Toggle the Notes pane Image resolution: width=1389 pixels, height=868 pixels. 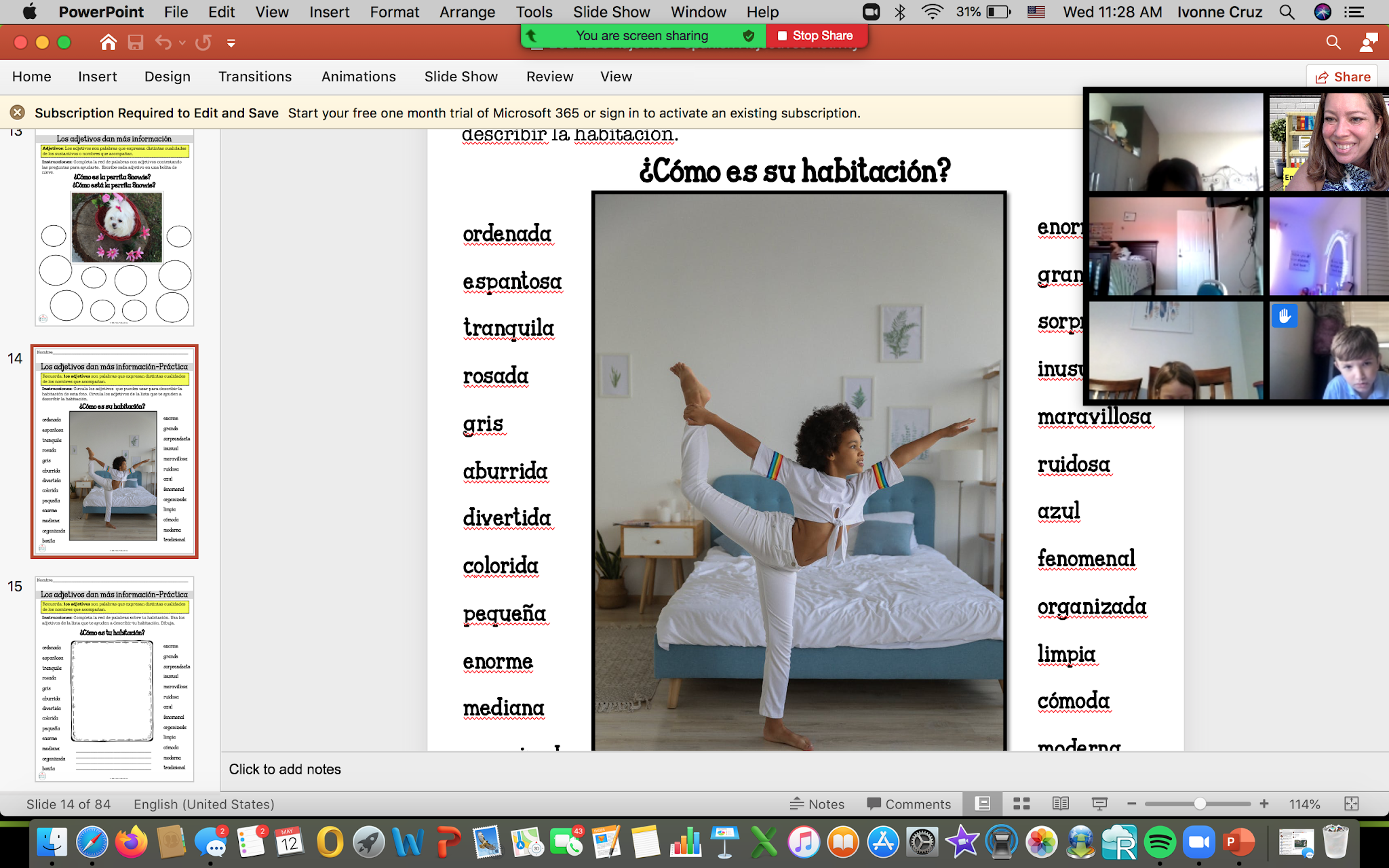pyautogui.click(x=817, y=804)
